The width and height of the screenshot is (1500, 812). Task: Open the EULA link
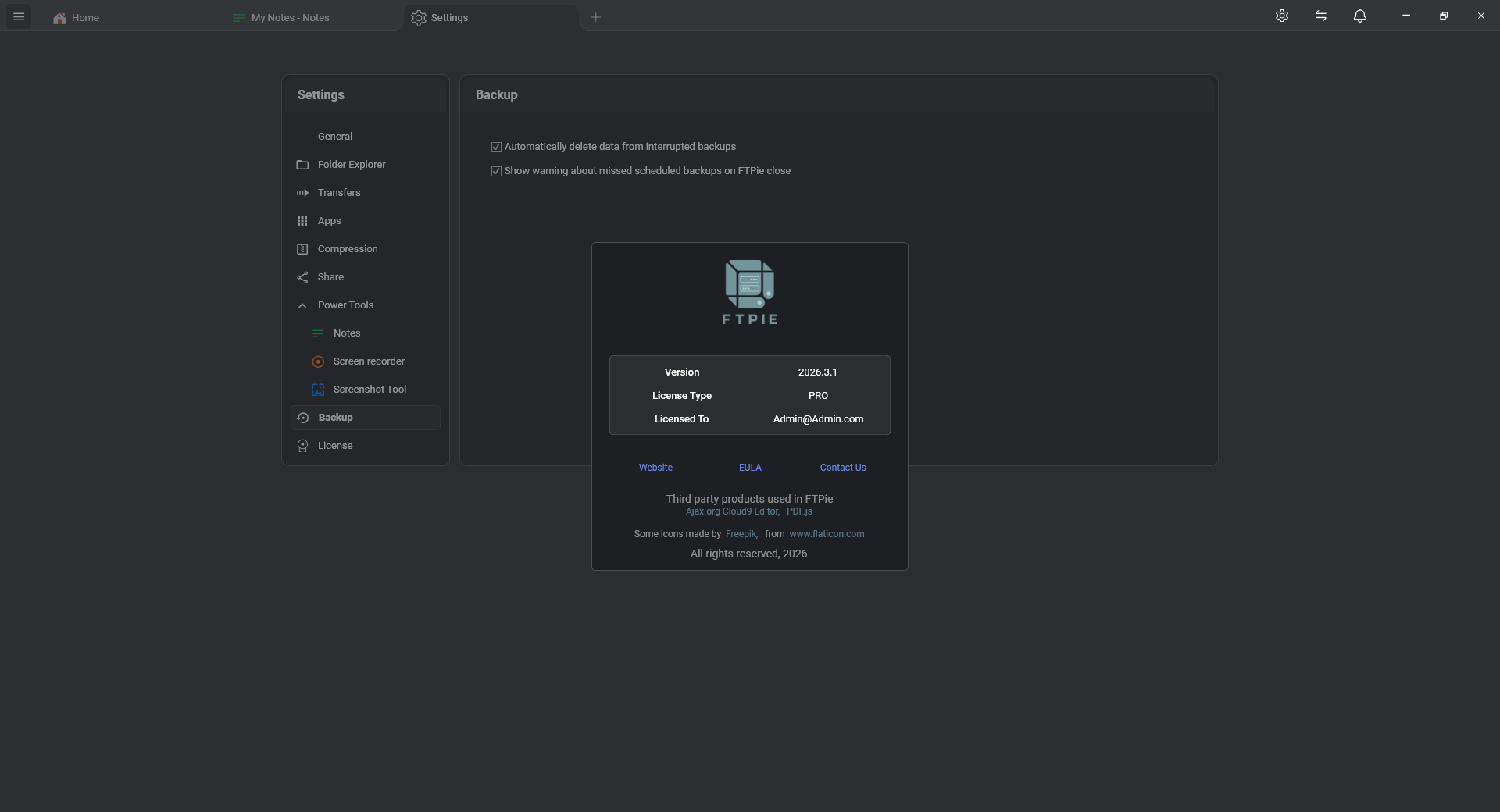pyautogui.click(x=750, y=468)
